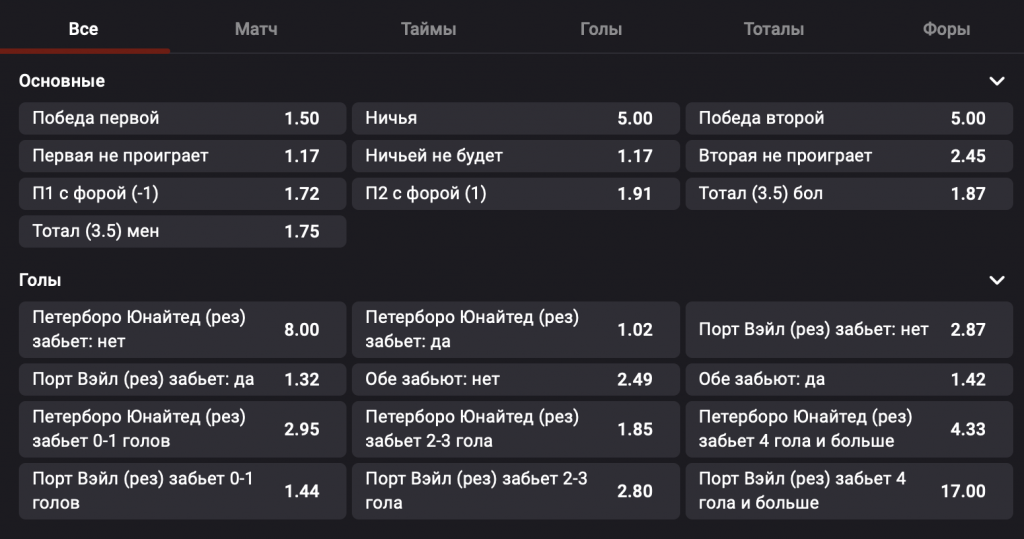Select the Все tab
This screenshot has width=1024, height=539.
pyautogui.click(x=83, y=29)
